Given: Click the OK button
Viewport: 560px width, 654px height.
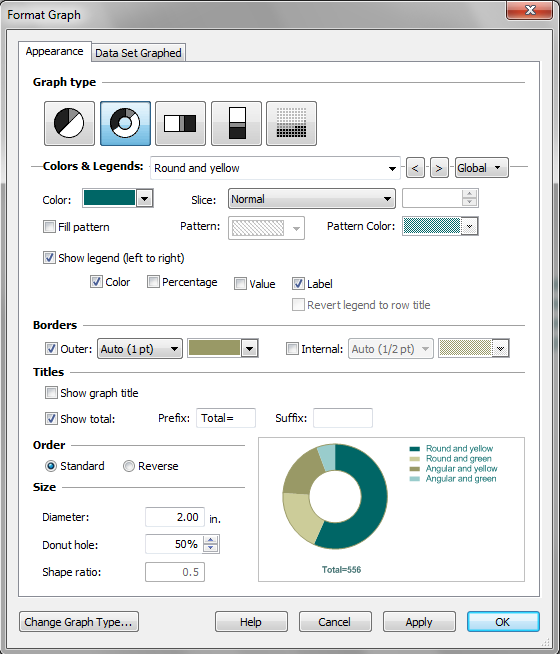Looking at the screenshot, I should pyautogui.click(x=503, y=622).
